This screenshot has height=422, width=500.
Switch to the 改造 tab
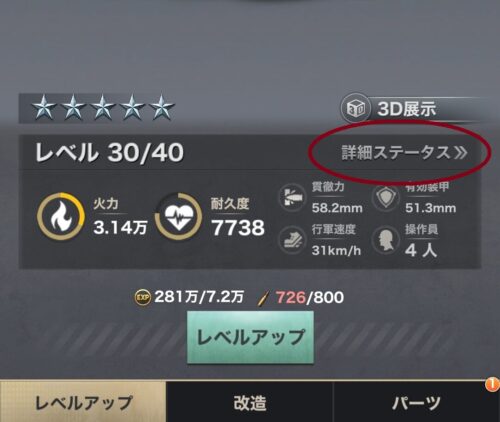(x=250, y=402)
